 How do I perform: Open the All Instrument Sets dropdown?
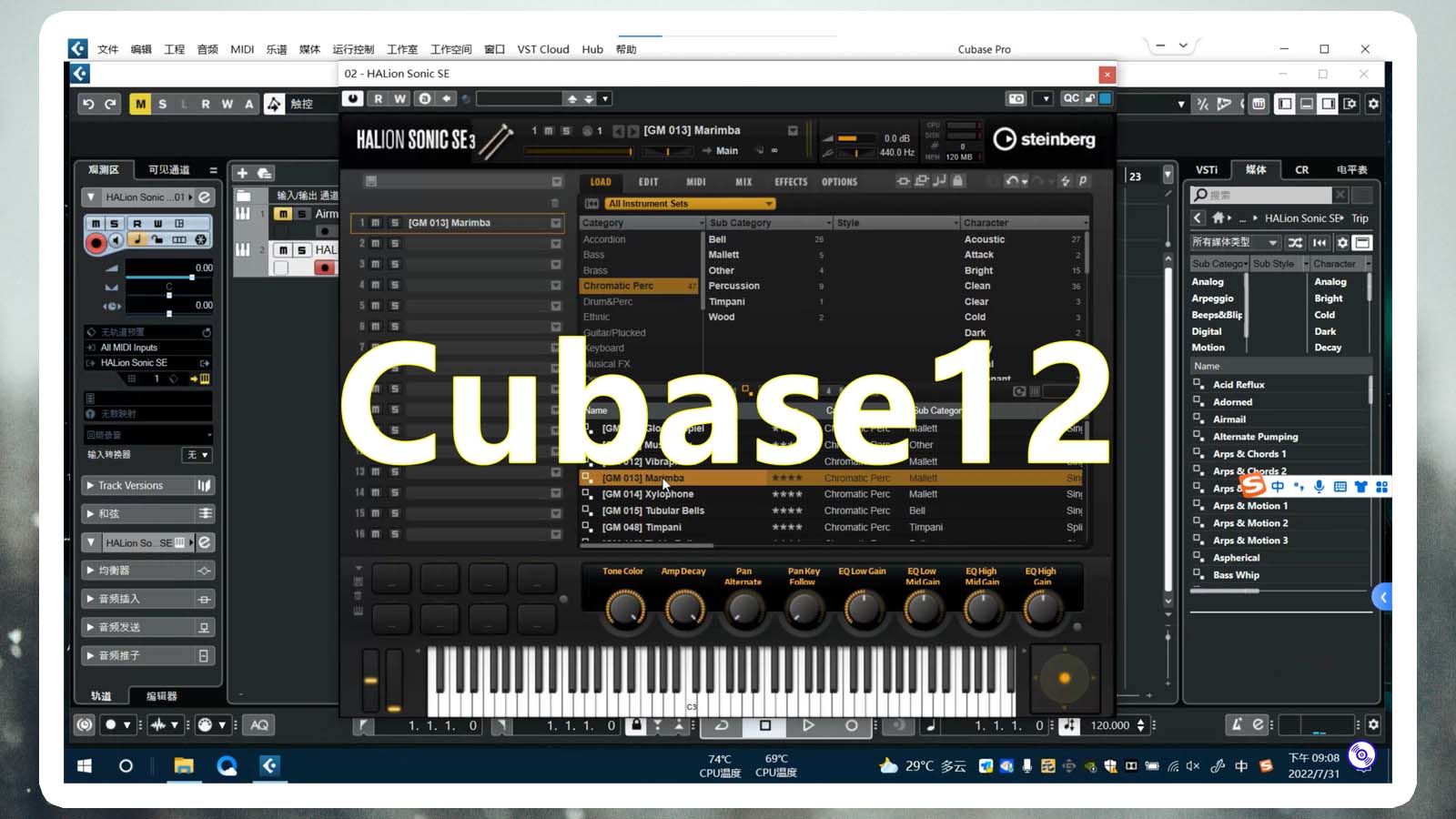tap(690, 204)
